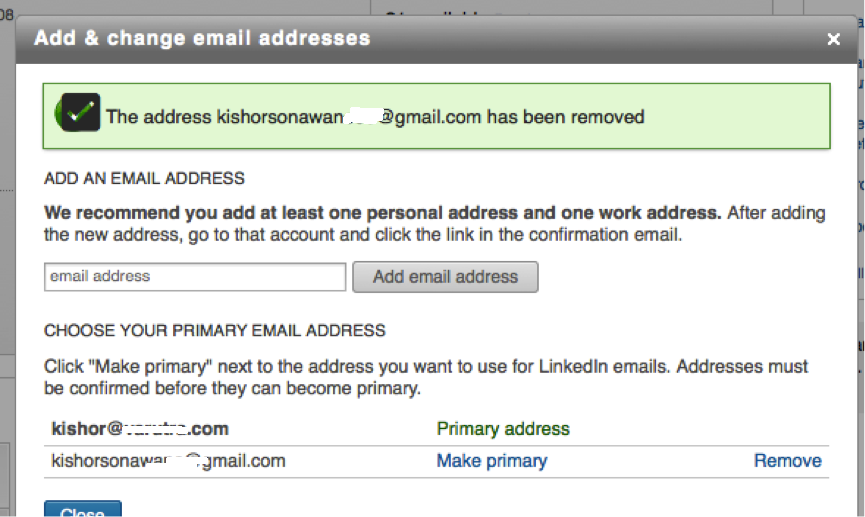Click the Add & change email addresses title
Screen dimensions: 865x517
(x=202, y=38)
